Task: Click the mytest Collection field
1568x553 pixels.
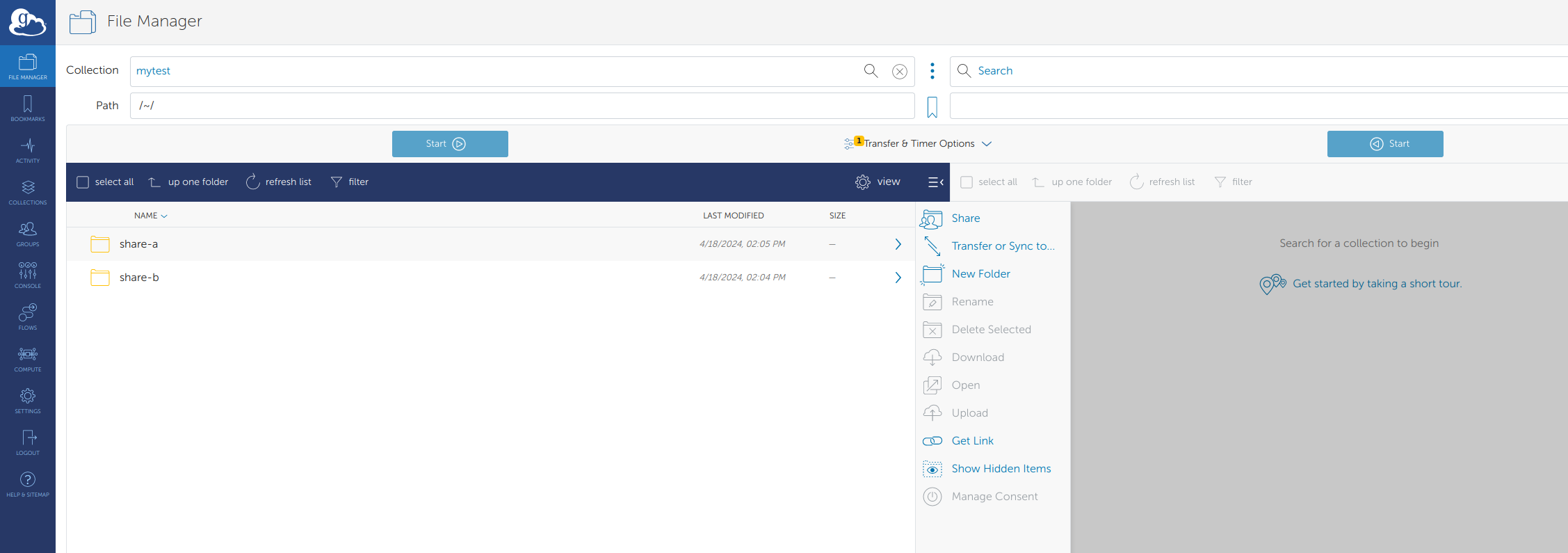Action: click(x=522, y=72)
